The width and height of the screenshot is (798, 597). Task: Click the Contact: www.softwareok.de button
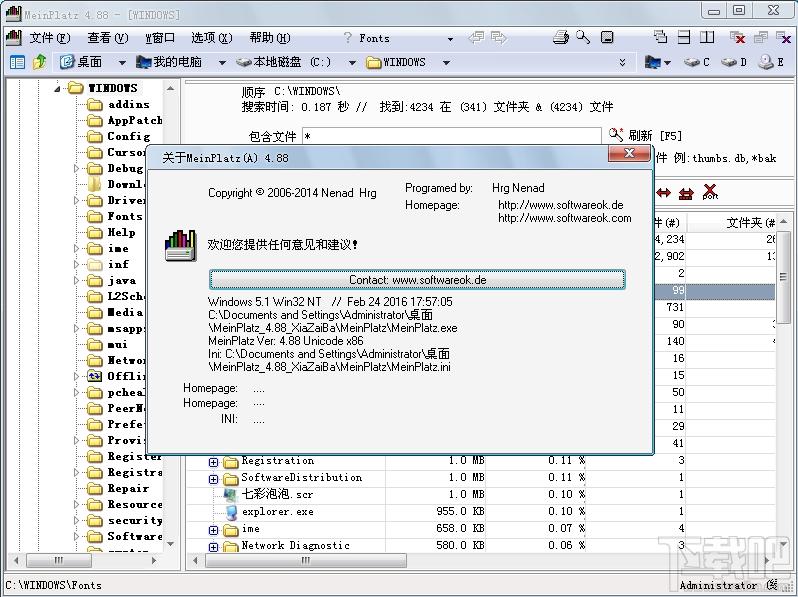click(x=417, y=280)
